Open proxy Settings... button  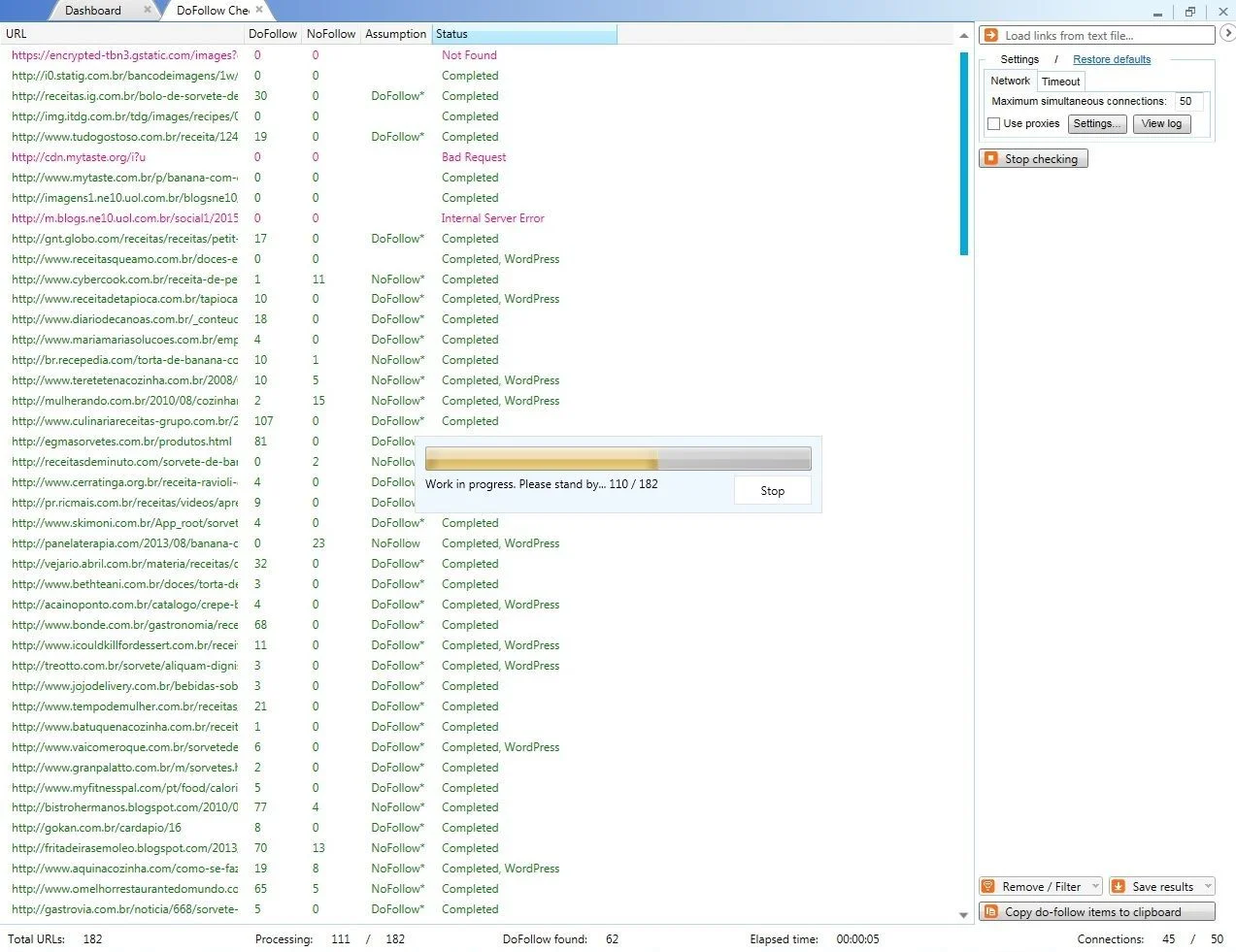click(1097, 123)
